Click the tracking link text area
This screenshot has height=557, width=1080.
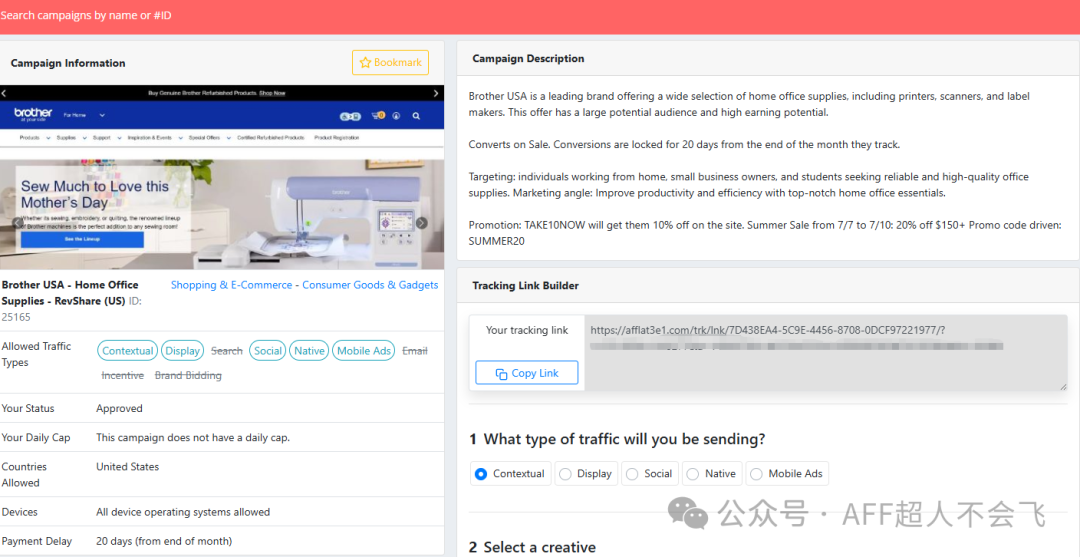click(x=827, y=353)
